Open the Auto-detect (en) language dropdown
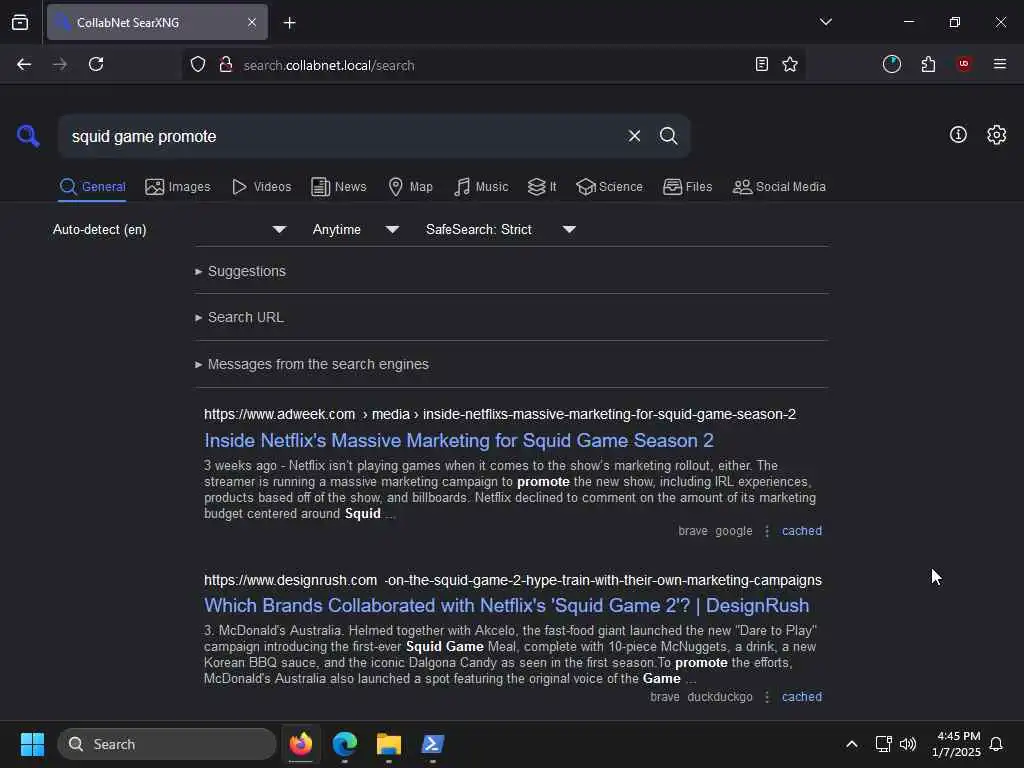The height and width of the screenshot is (768, 1024). point(169,229)
